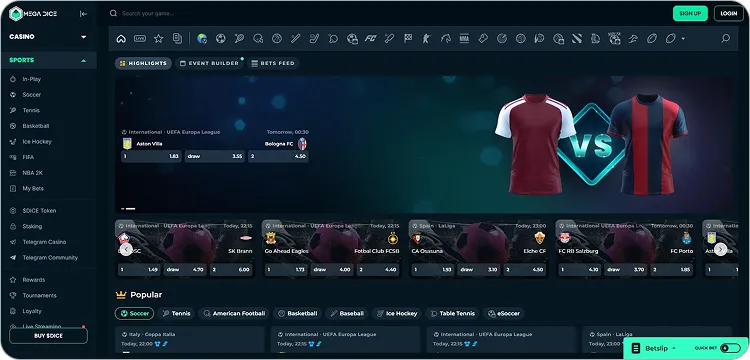Screen dimensions: 750x360
Task: Click the SIGN UP button
Action: [690, 13]
